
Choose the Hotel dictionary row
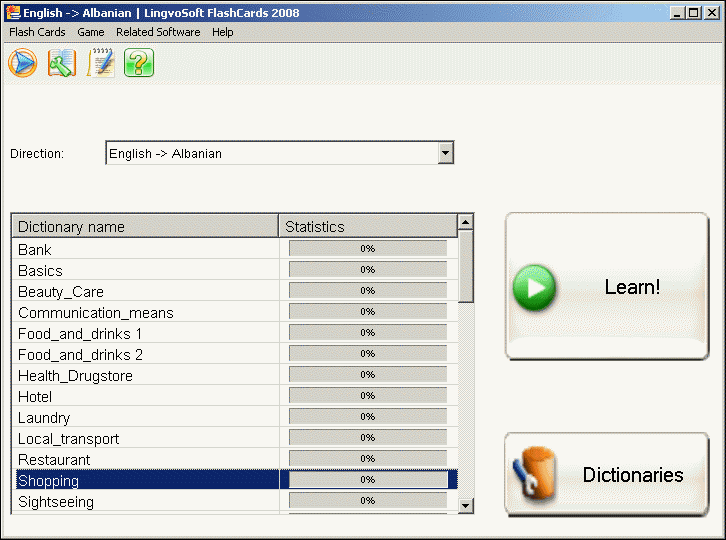coord(235,396)
